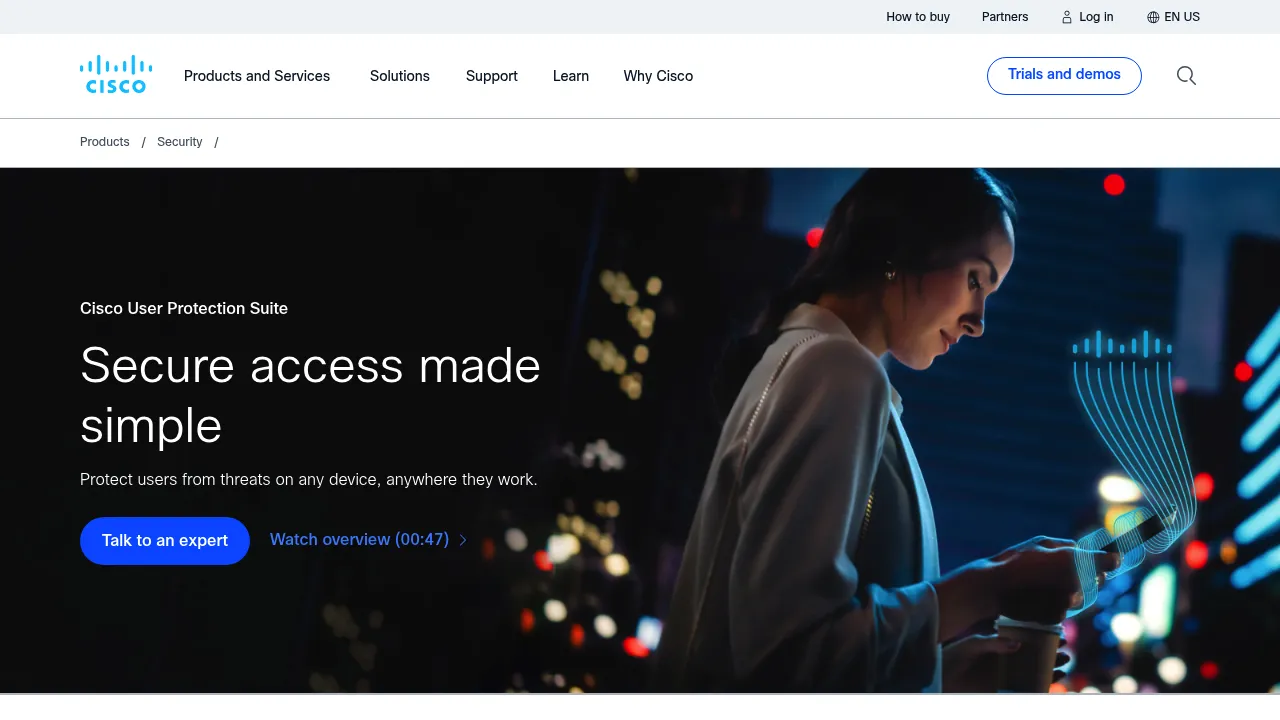1280x720 pixels.
Task: Go to Products breadcrumb
Action: pos(105,142)
